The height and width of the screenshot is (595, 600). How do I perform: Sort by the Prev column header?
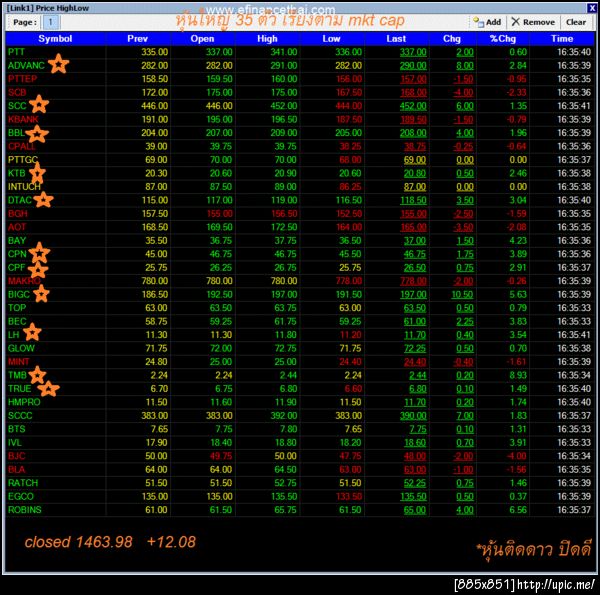pos(137,39)
